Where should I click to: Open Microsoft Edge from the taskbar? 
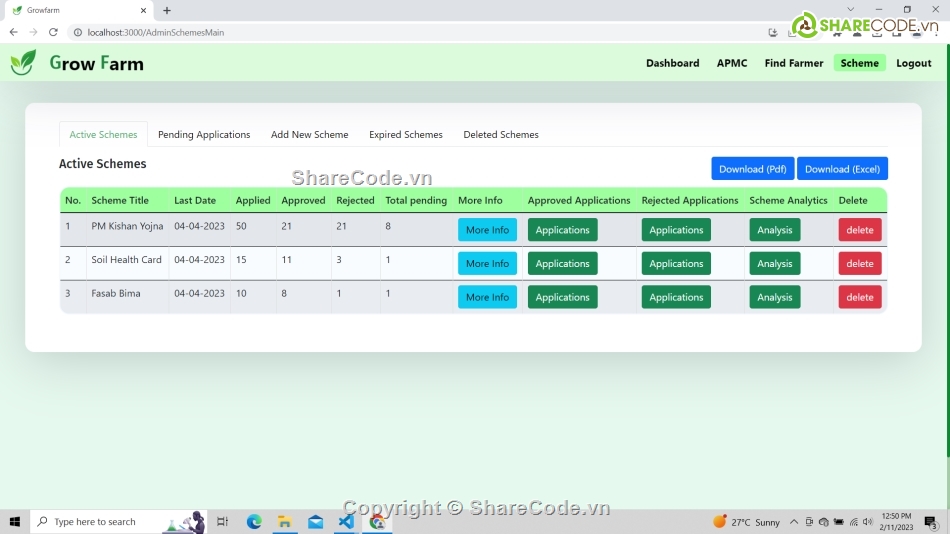pyautogui.click(x=254, y=522)
